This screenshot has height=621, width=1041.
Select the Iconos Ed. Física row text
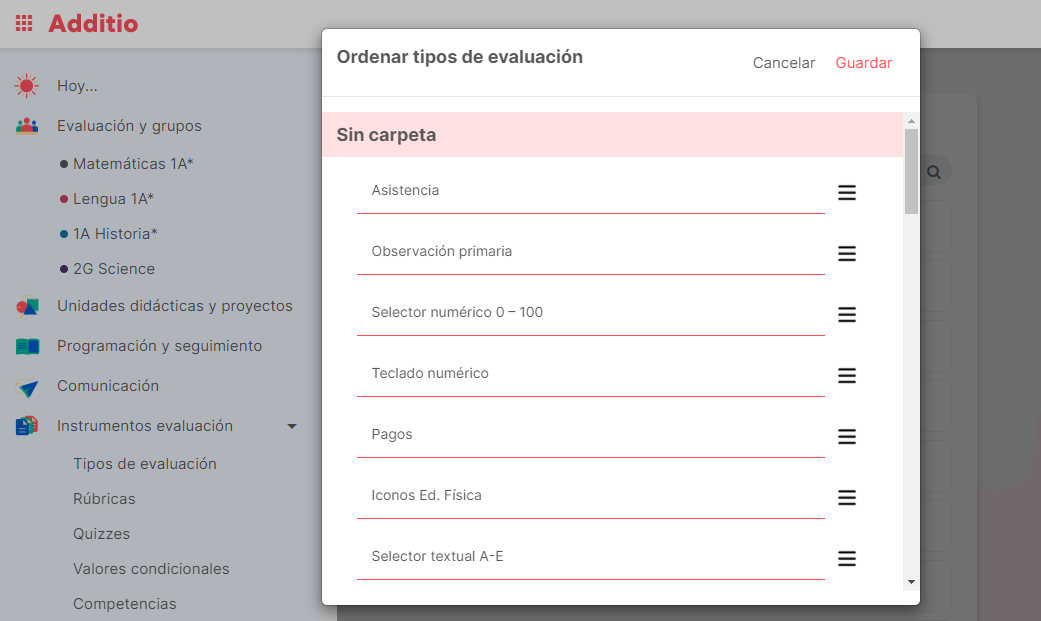coord(426,495)
